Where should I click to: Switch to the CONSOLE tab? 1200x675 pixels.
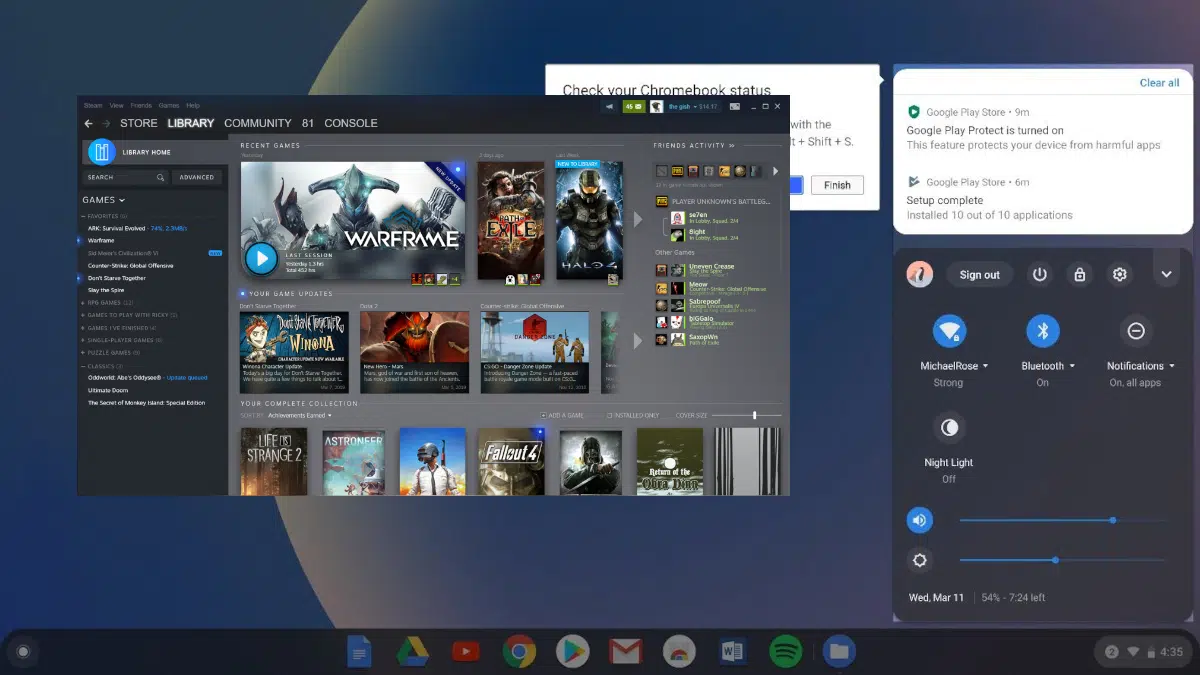[351, 123]
